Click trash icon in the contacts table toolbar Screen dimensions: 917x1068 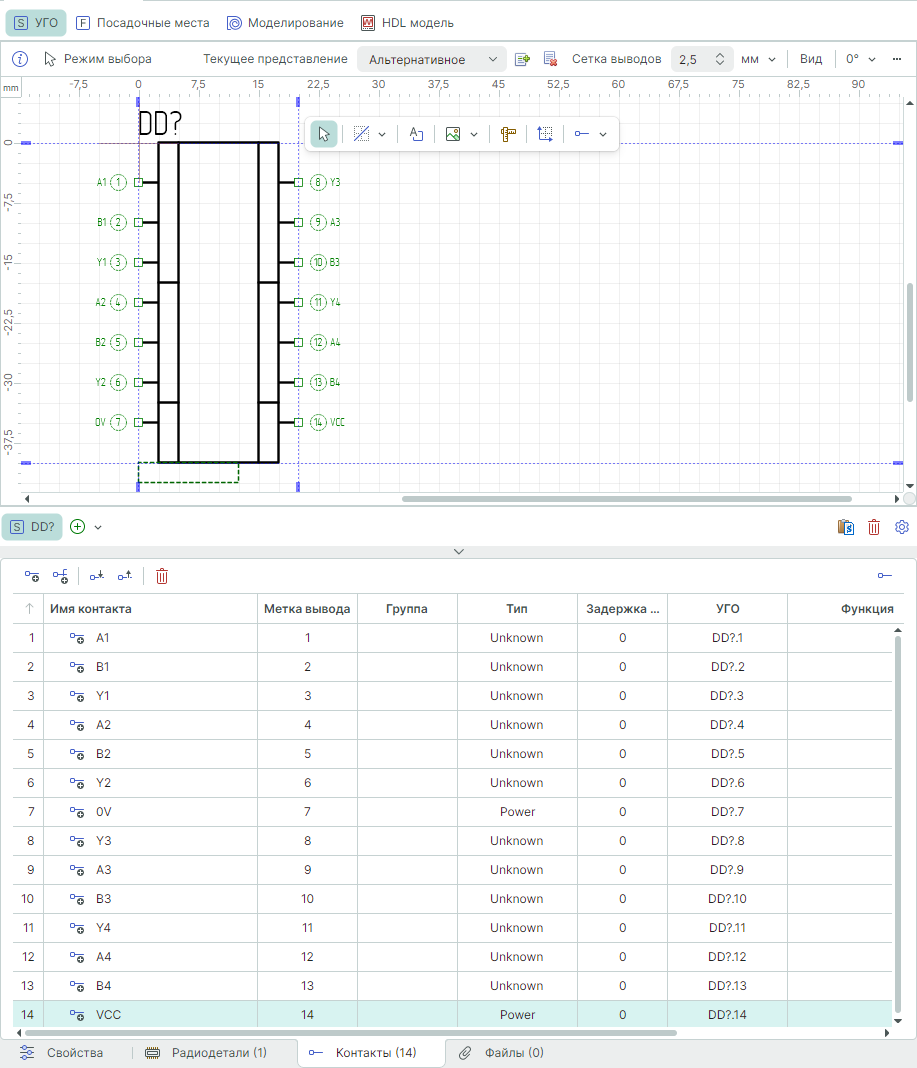tap(162, 575)
